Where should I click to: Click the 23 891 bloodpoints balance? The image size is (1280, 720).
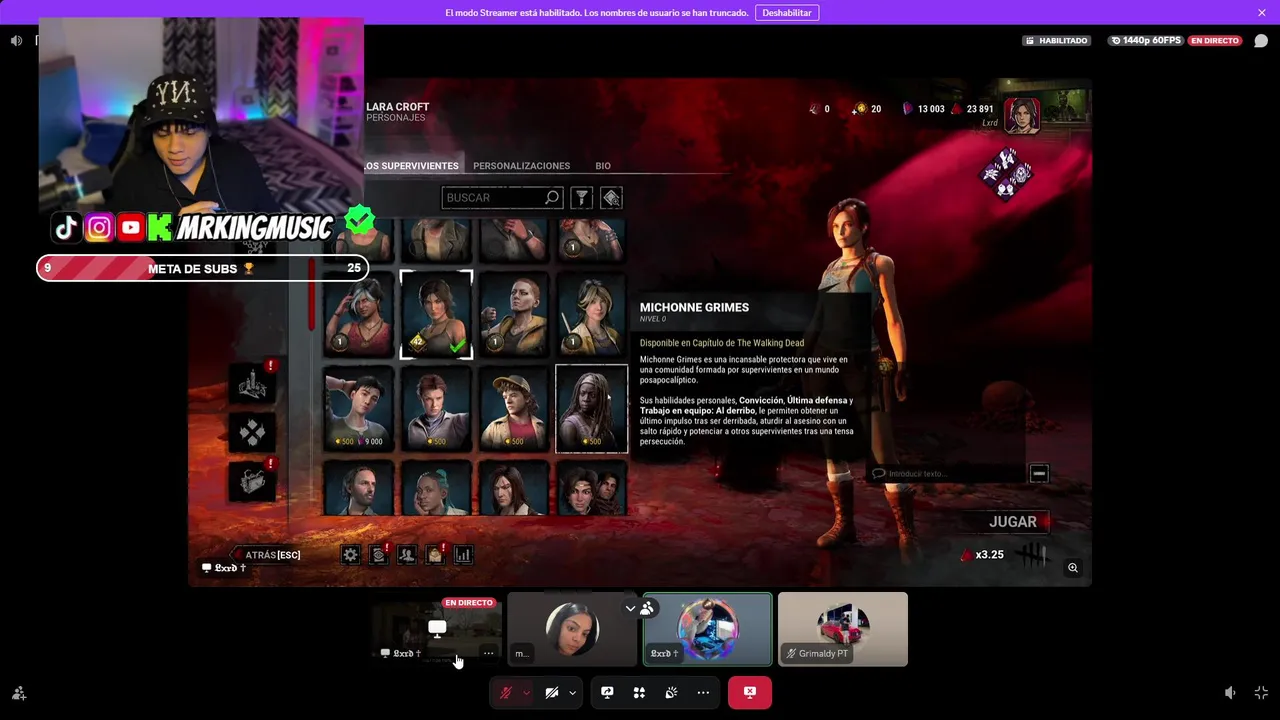[972, 109]
